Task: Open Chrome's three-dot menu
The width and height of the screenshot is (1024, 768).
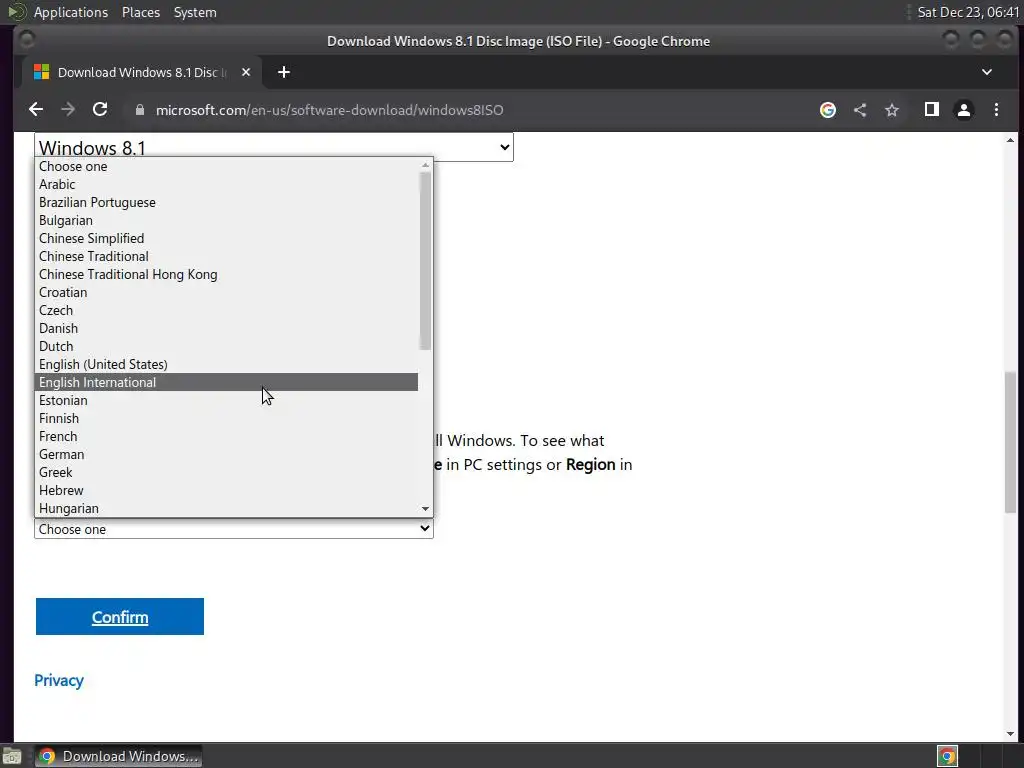Action: point(997,110)
